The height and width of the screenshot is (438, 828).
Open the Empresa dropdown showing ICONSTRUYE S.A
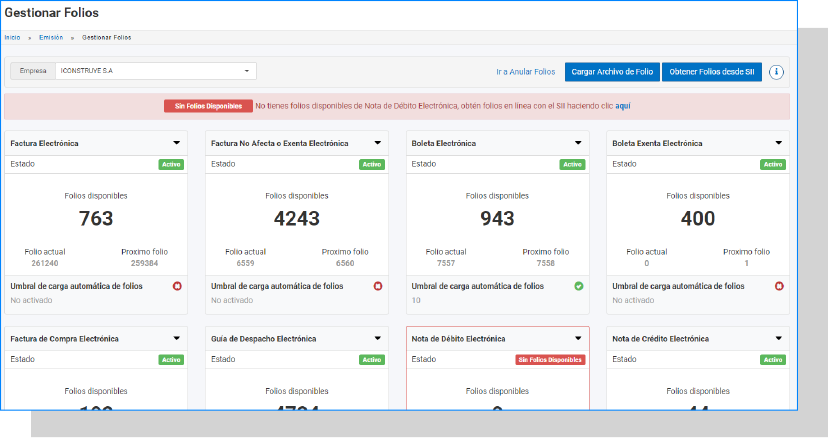(x=156, y=71)
